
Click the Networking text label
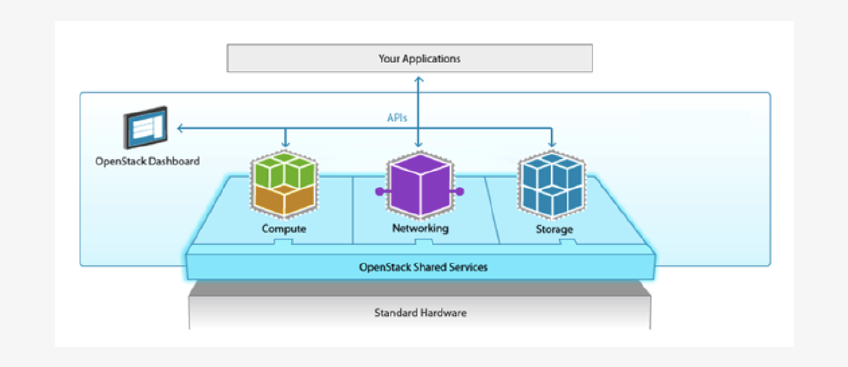tap(420, 228)
